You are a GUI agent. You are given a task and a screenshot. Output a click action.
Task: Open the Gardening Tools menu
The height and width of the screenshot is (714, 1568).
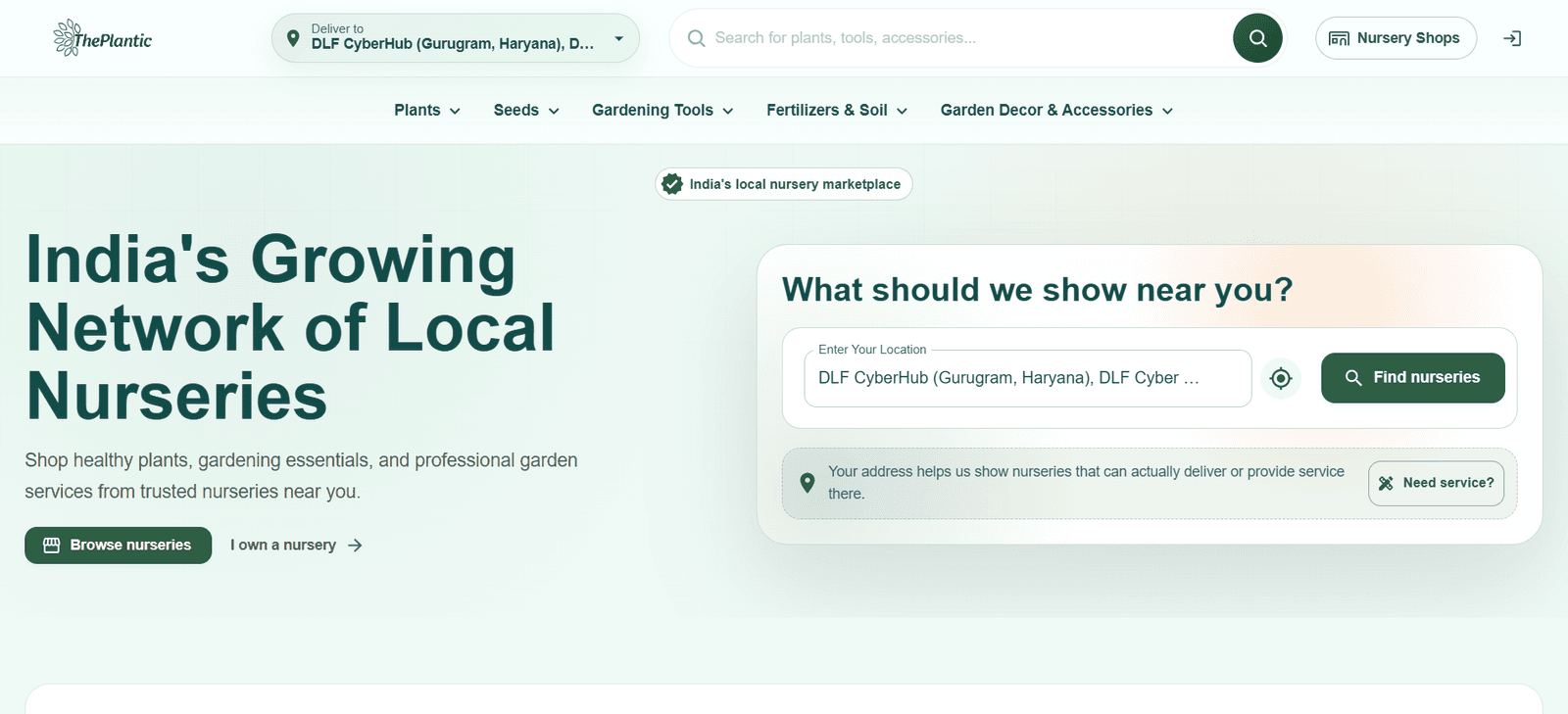click(x=662, y=110)
